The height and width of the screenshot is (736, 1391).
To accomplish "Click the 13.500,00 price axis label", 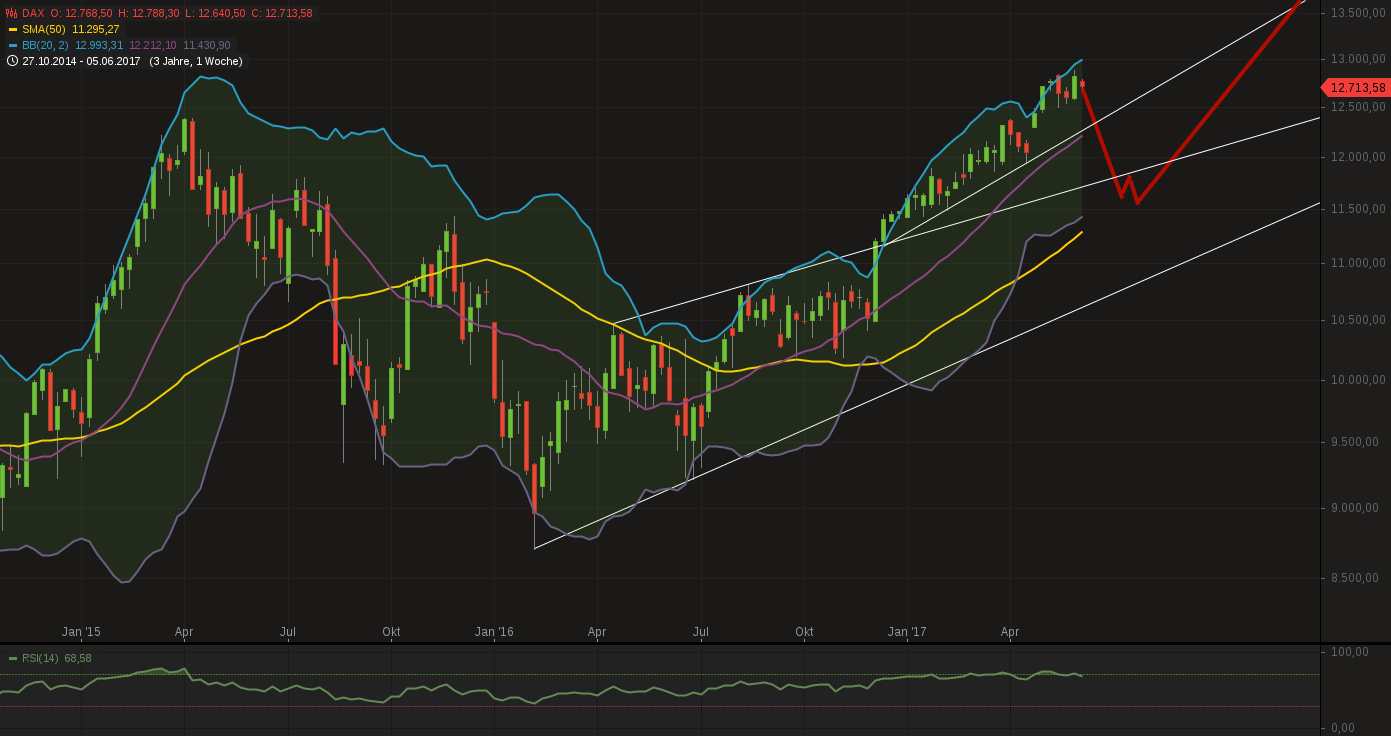I will click(1358, 13).
